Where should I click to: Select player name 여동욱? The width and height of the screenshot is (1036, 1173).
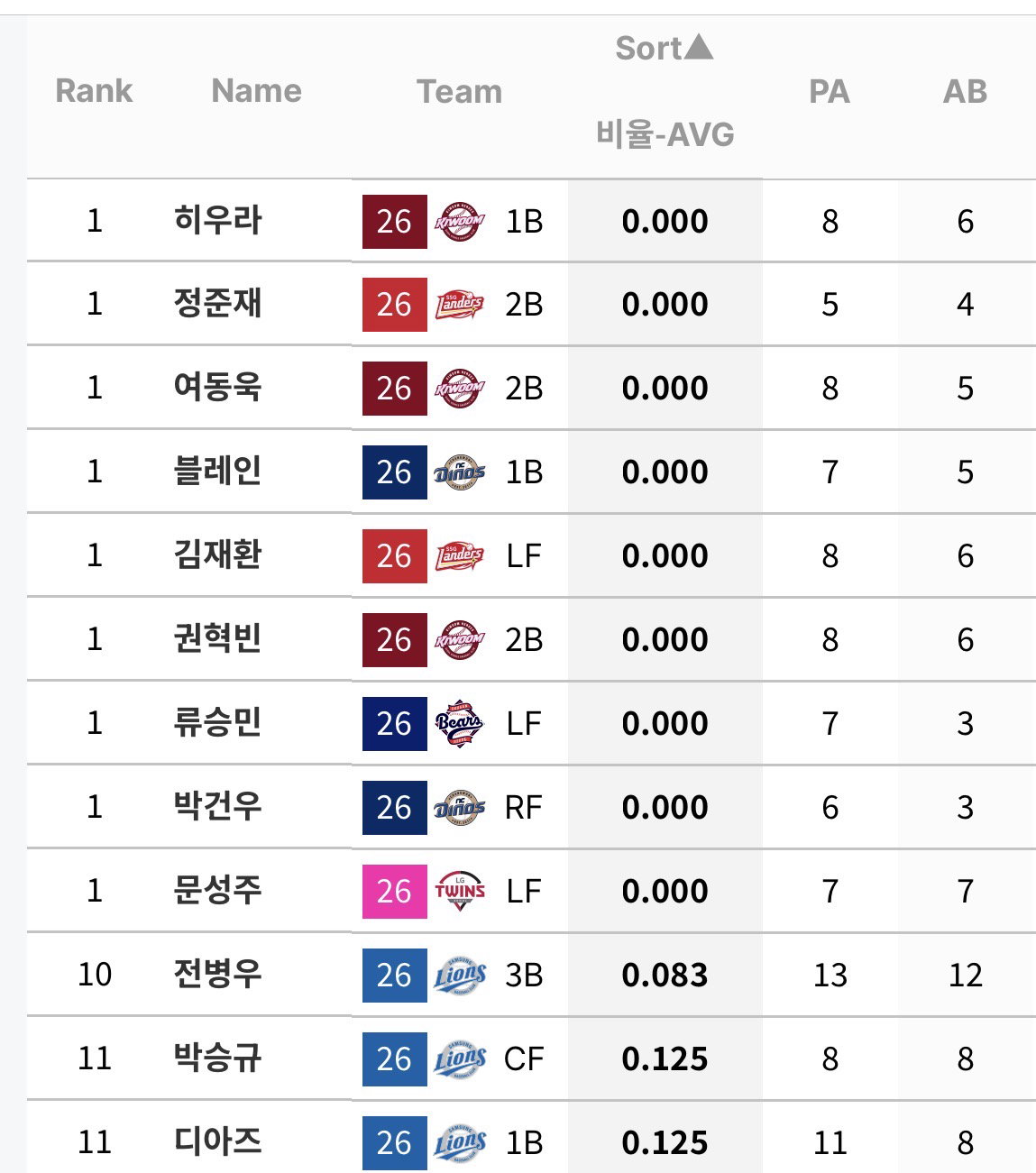217,387
